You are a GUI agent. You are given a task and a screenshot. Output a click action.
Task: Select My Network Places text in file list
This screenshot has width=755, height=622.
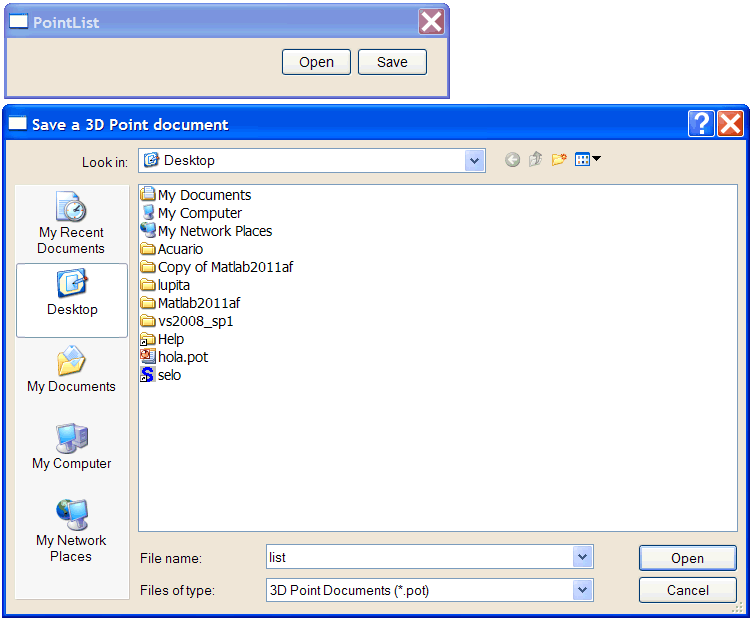pos(215,232)
